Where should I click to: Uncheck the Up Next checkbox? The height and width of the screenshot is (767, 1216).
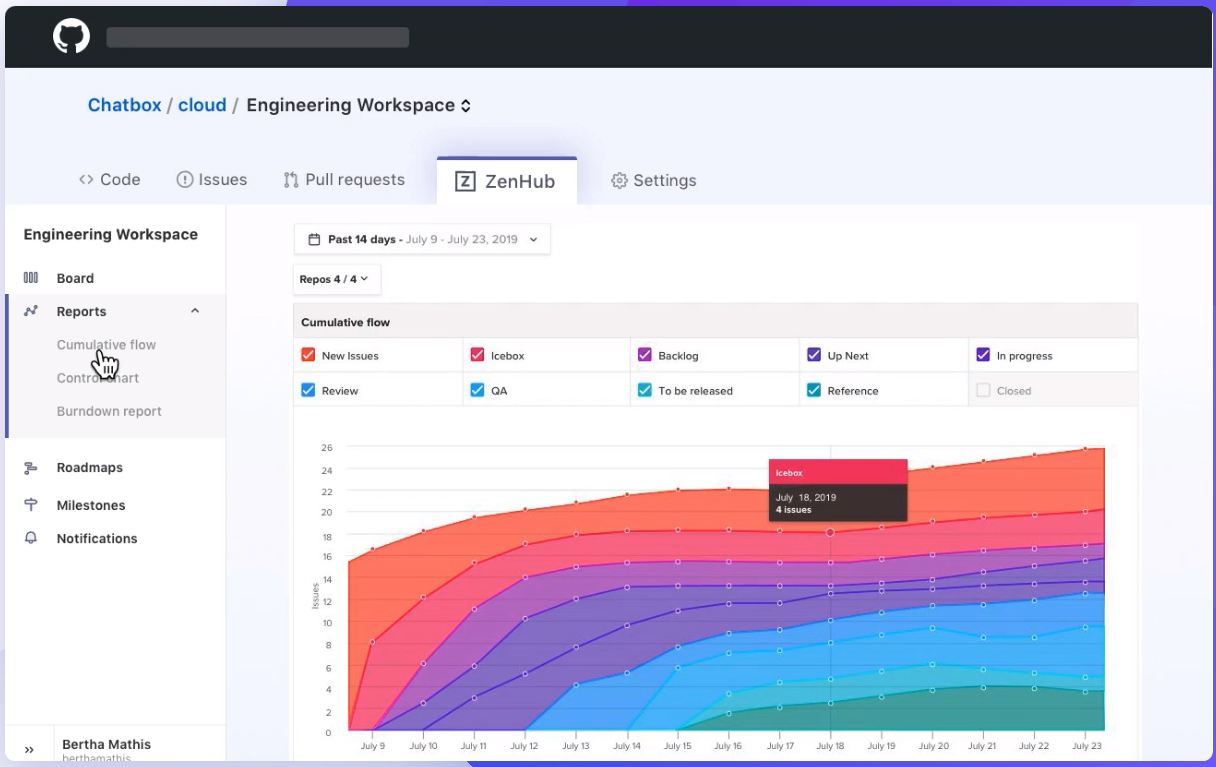coord(814,355)
